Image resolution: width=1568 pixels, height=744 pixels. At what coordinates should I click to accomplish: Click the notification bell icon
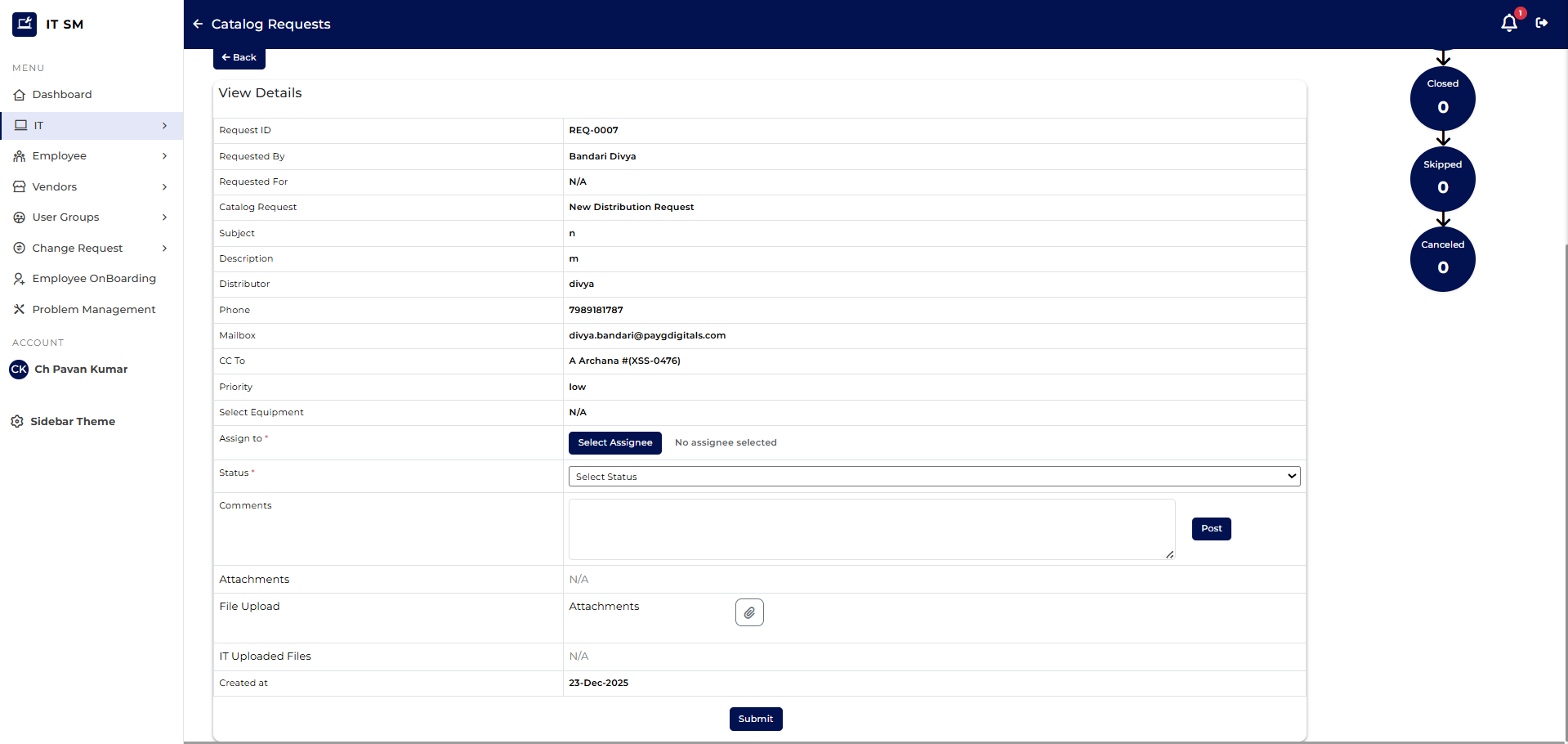pyautogui.click(x=1508, y=24)
